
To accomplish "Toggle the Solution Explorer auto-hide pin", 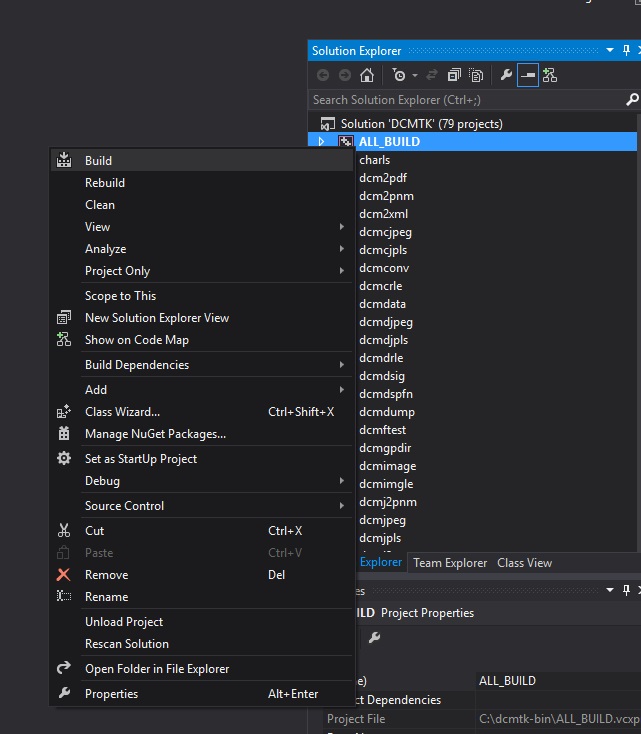I will click(626, 50).
